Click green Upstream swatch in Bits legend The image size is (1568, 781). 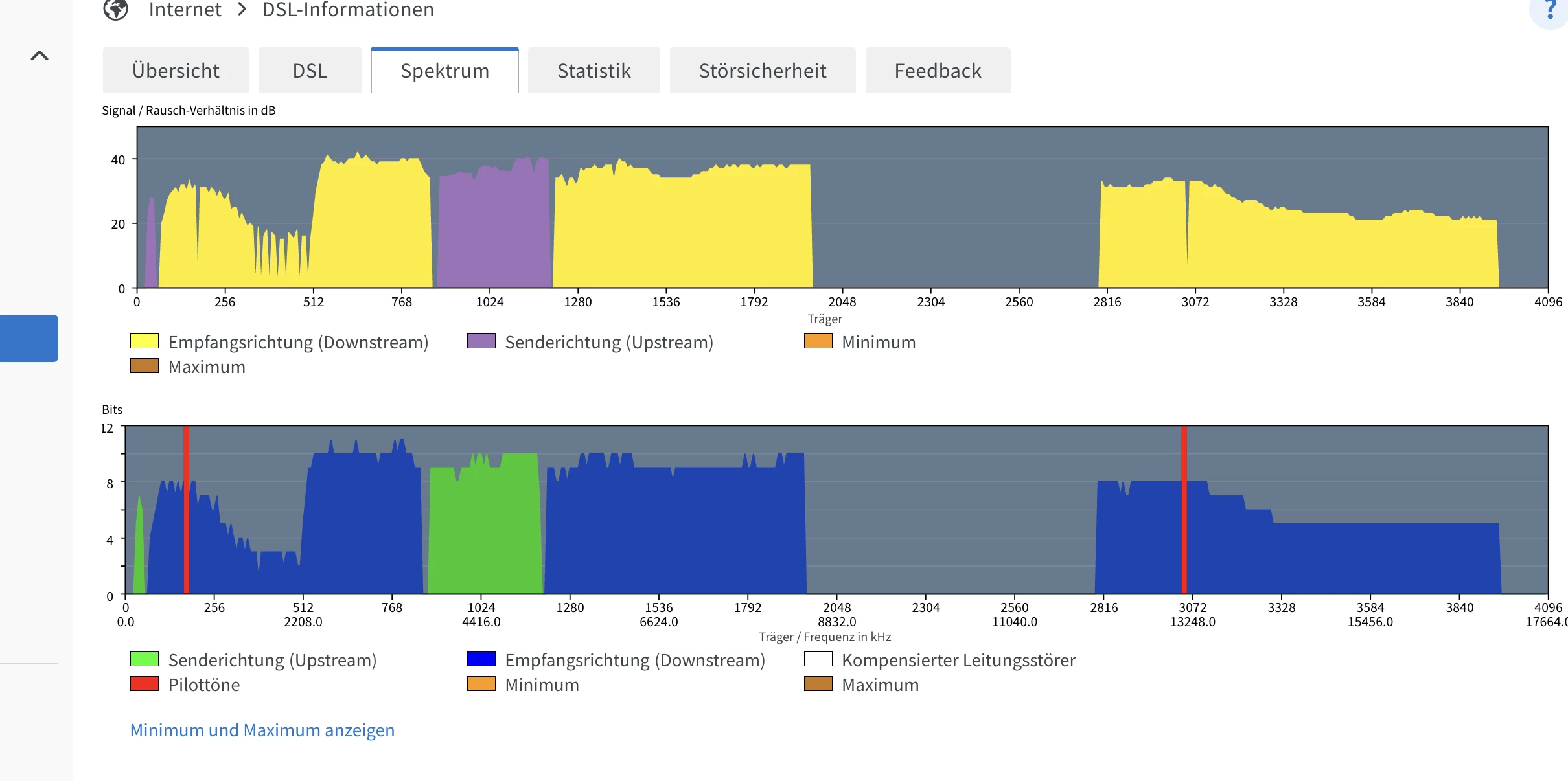pyautogui.click(x=144, y=659)
